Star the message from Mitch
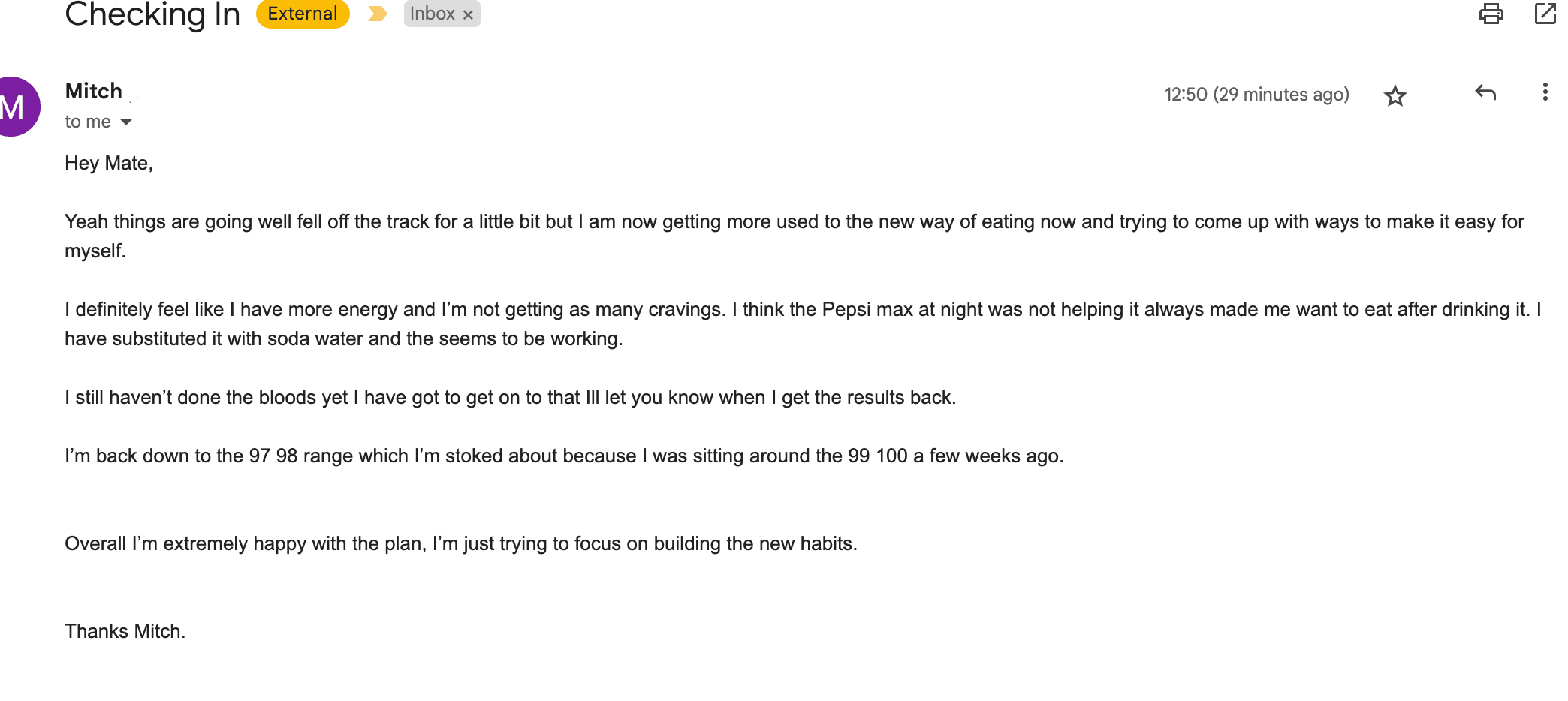 point(1395,95)
